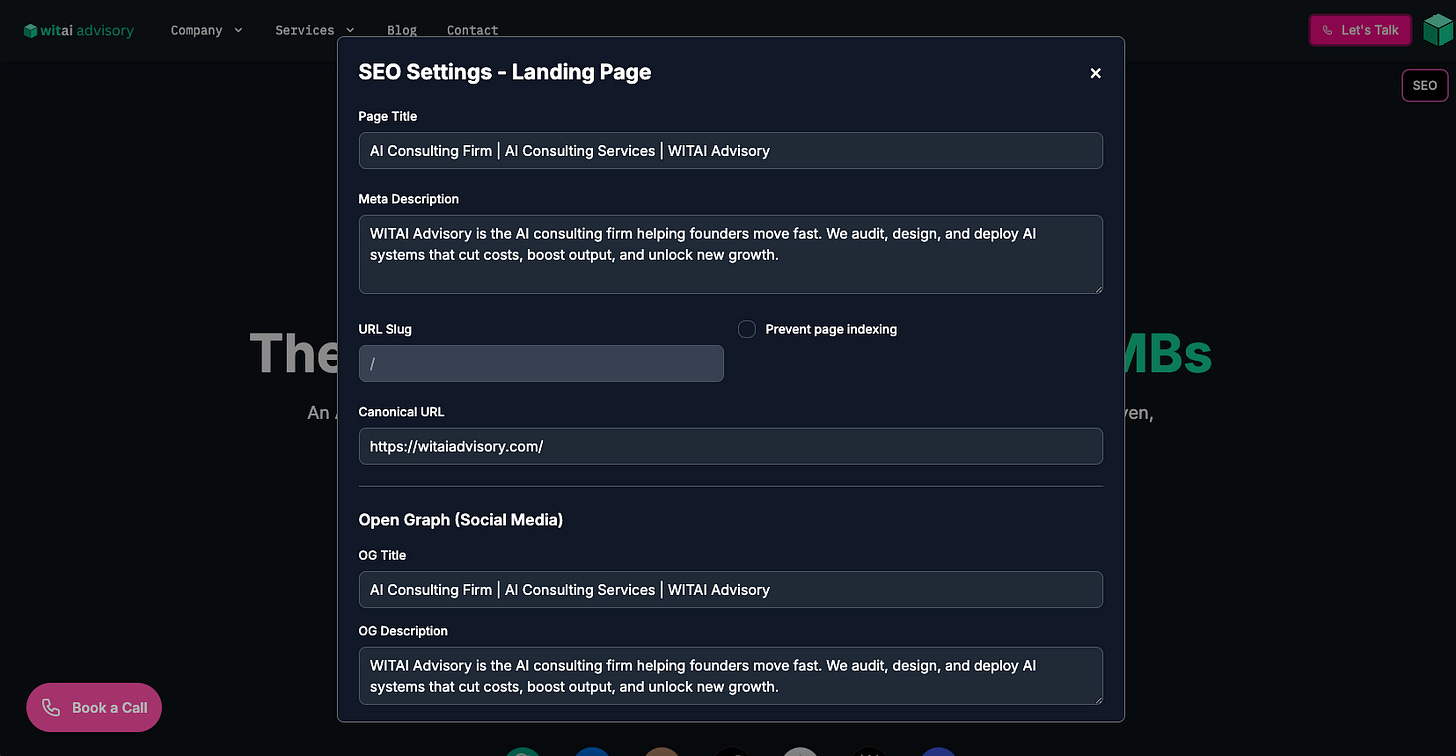Open the Services menu

click(315, 30)
